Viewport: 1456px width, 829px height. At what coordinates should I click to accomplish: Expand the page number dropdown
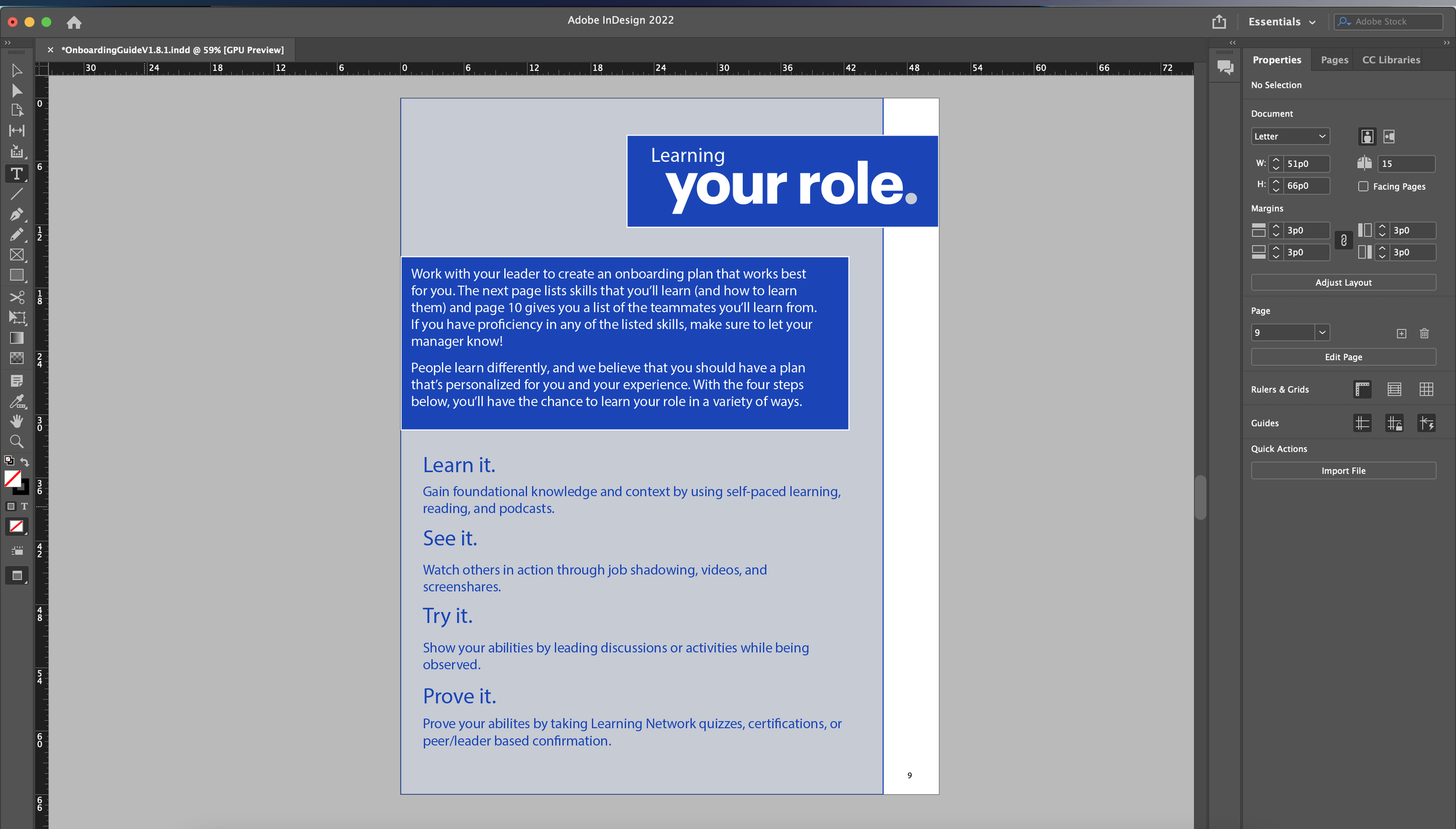pyautogui.click(x=1322, y=332)
